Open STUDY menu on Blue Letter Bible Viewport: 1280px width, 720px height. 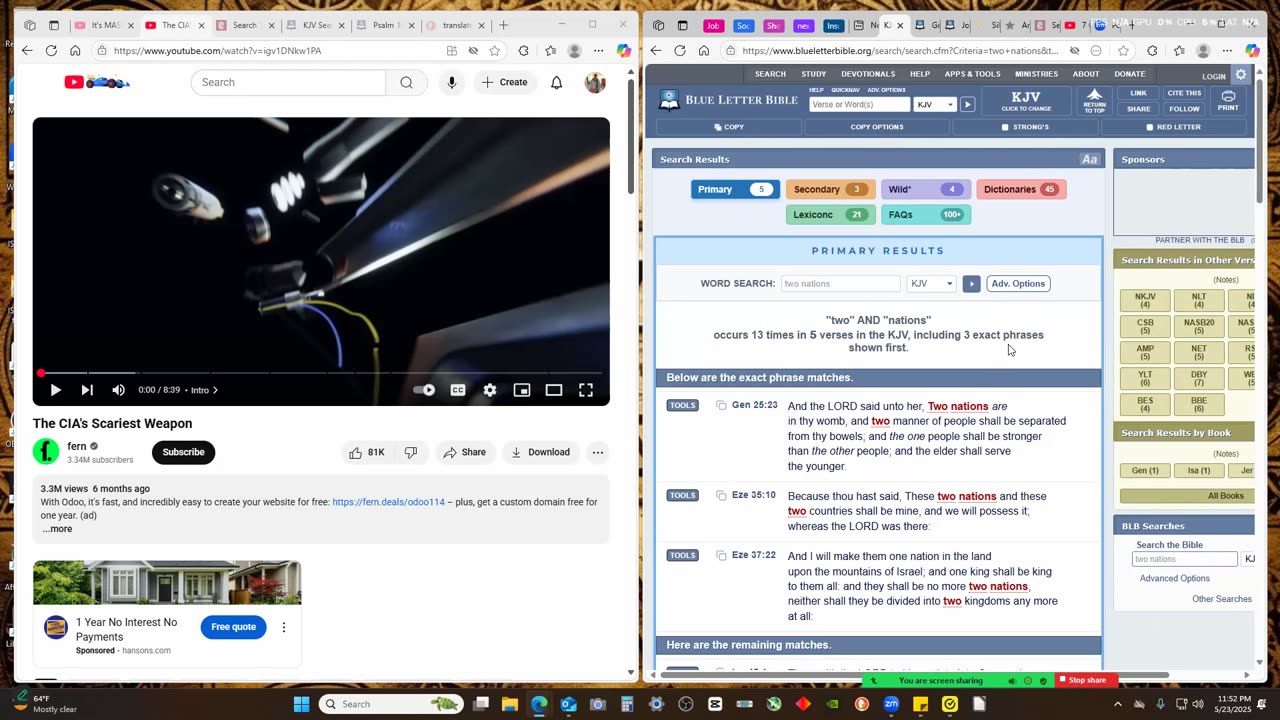(x=813, y=74)
